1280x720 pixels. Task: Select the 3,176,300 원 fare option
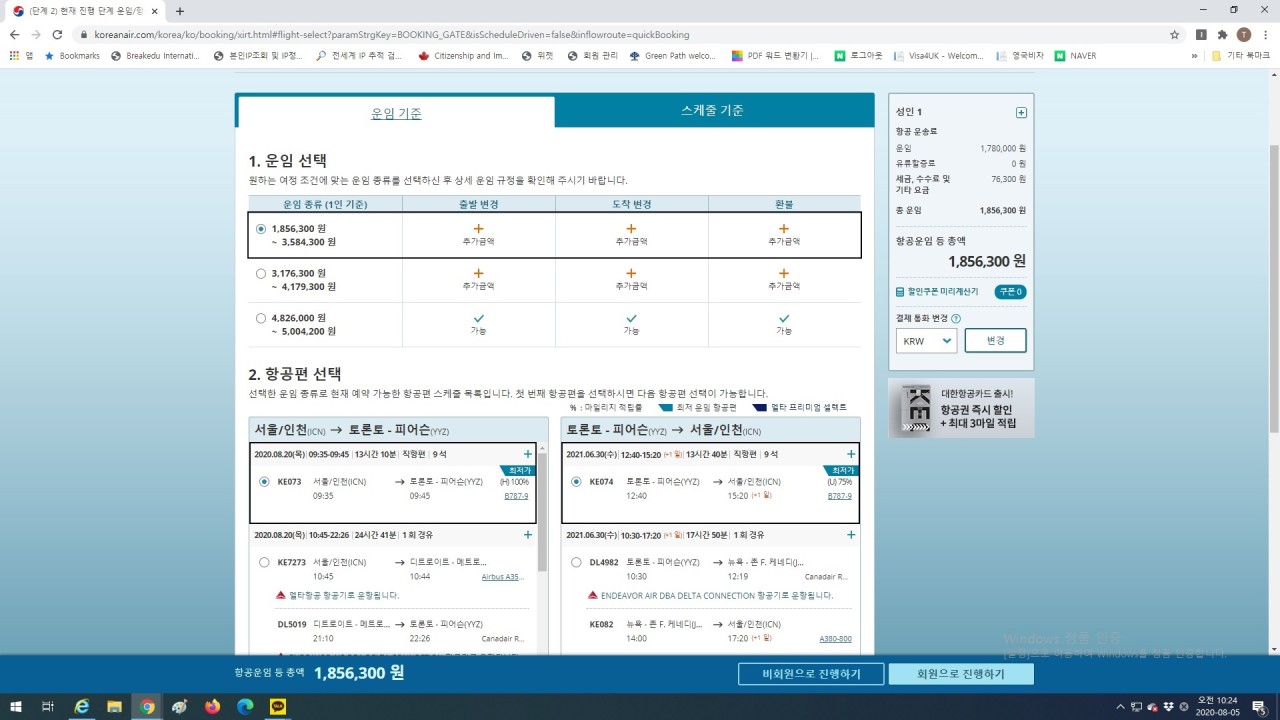coord(261,273)
